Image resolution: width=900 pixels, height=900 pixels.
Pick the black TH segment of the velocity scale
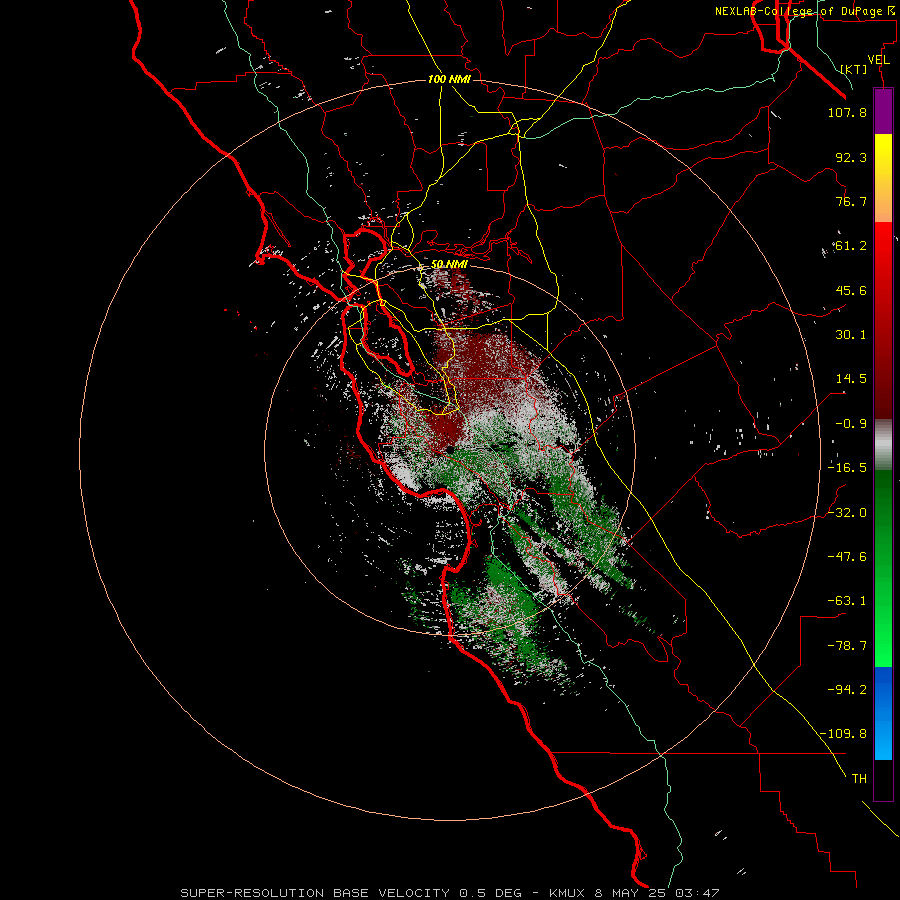883,780
